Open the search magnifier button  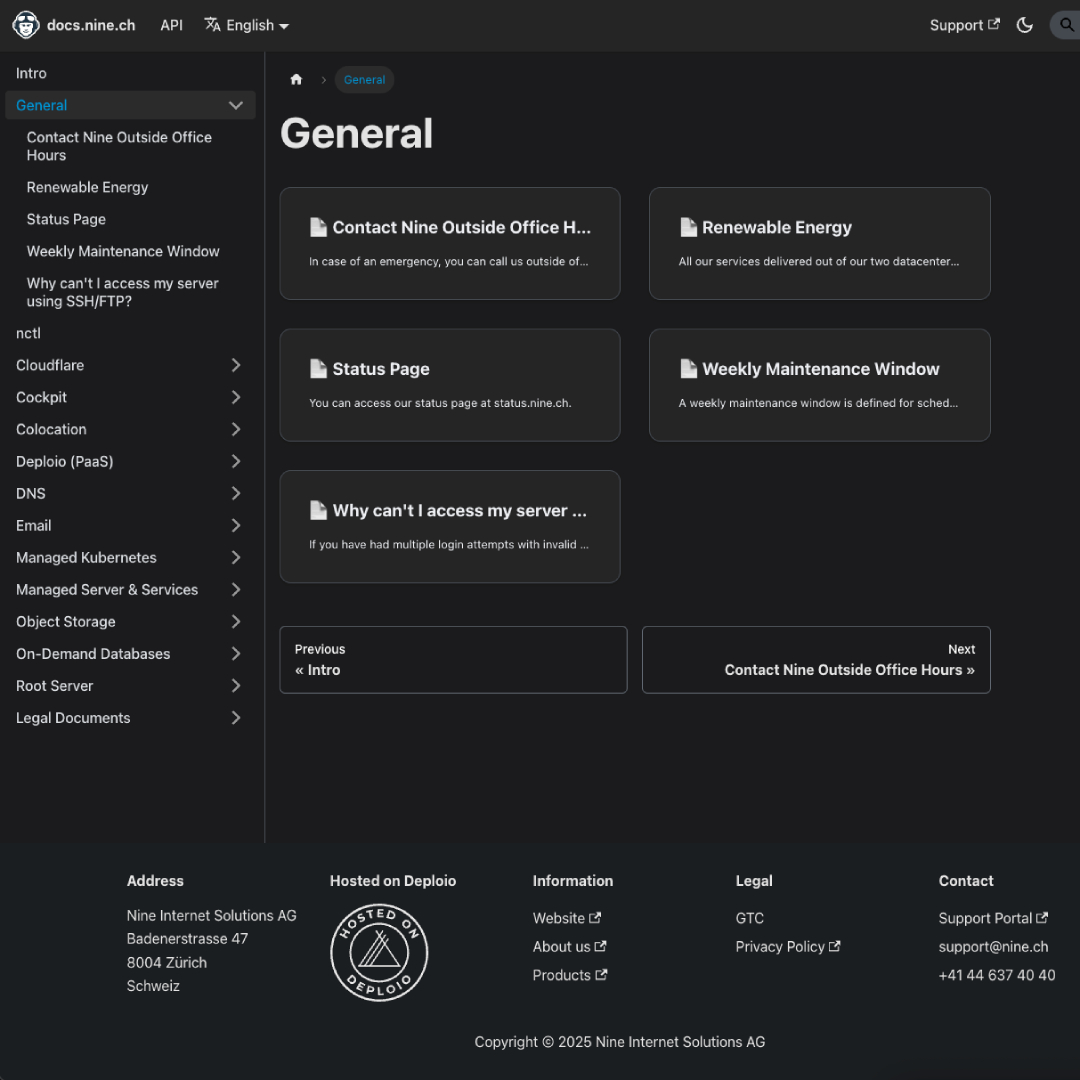click(1066, 25)
